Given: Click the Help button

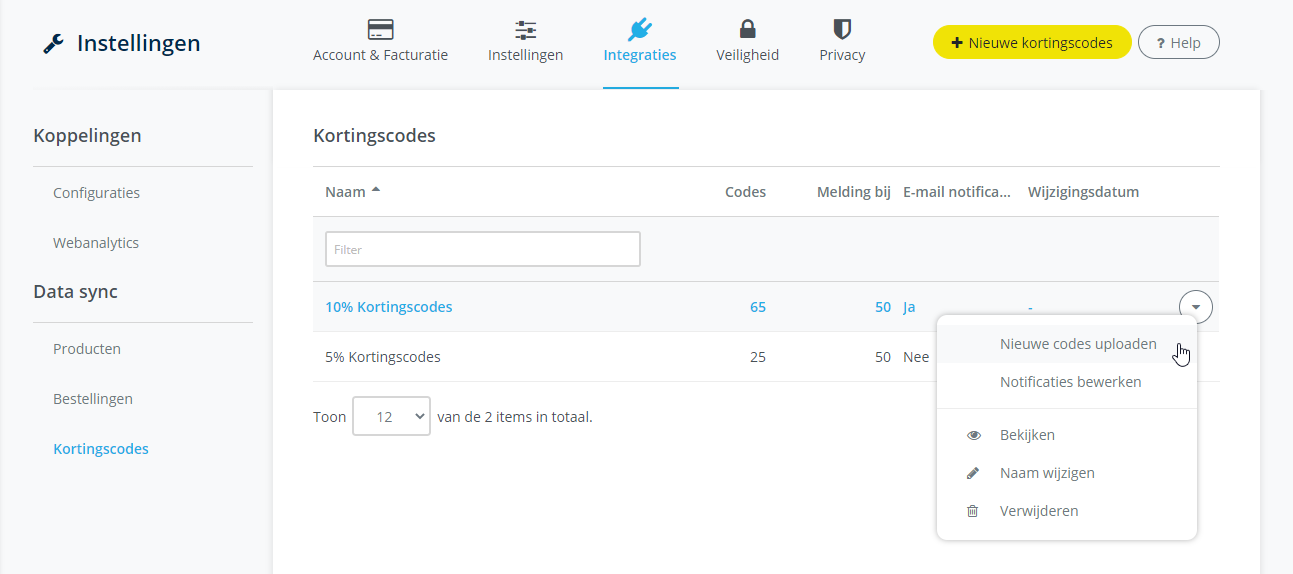Looking at the screenshot, I should [x=1178, y=43].
